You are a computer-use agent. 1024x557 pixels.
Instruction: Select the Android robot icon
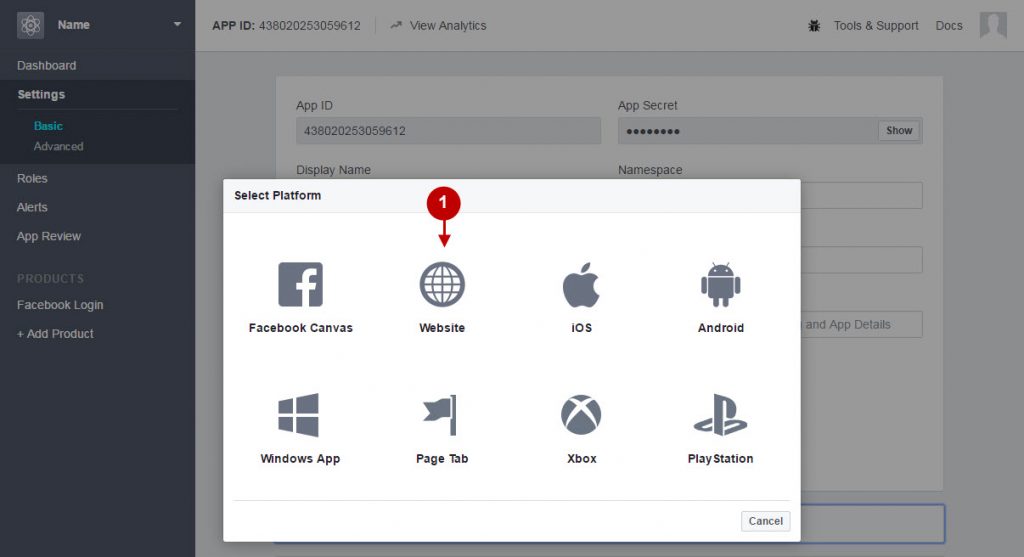(720, 284)
